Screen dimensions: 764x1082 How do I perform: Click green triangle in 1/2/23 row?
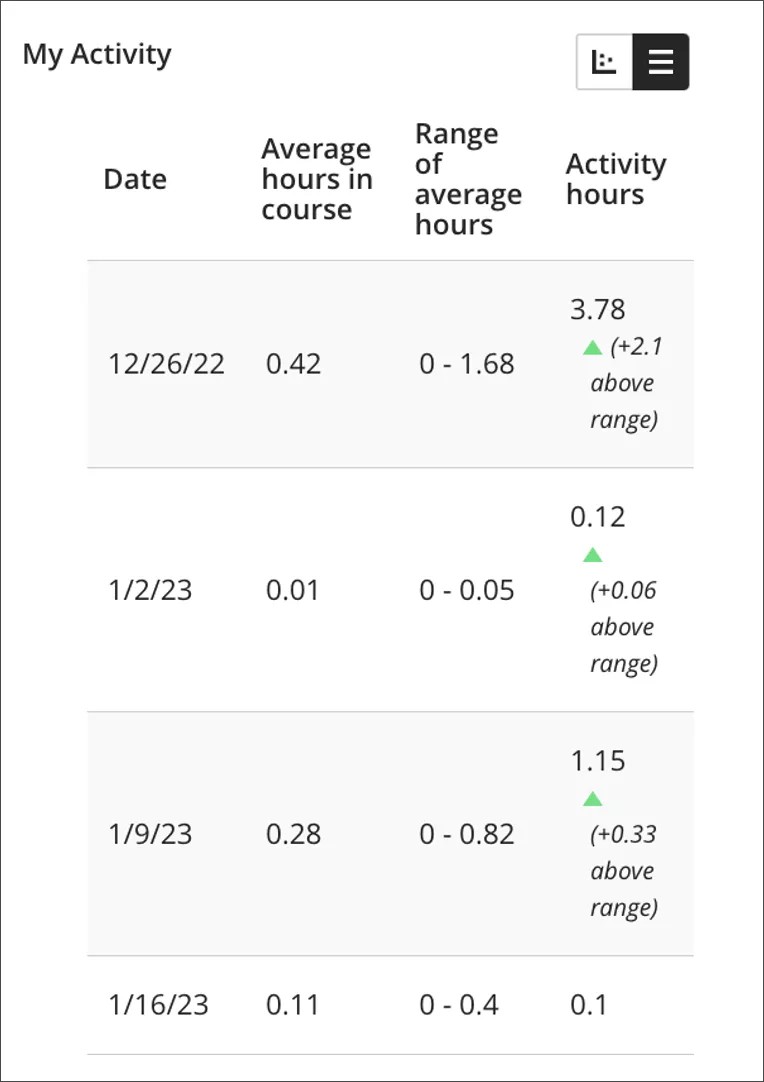pos(592,555)
